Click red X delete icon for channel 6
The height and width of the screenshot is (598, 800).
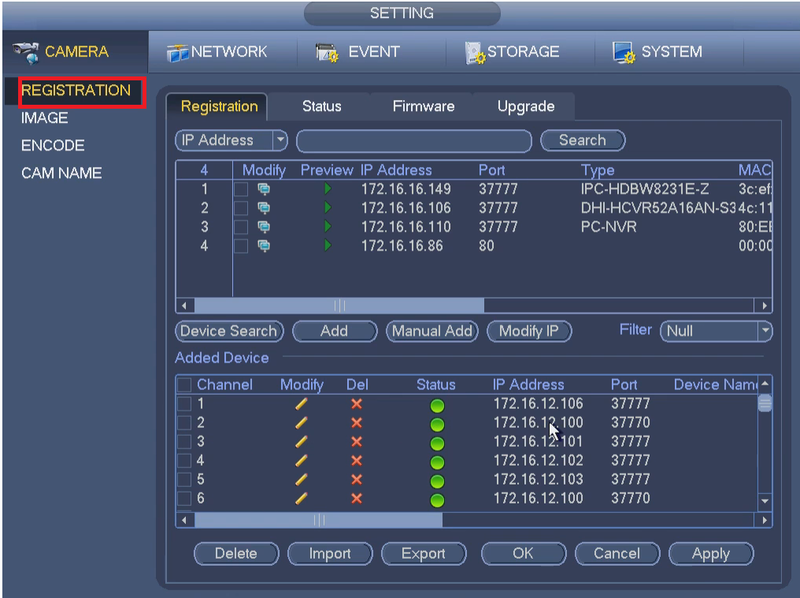(357, 499)
